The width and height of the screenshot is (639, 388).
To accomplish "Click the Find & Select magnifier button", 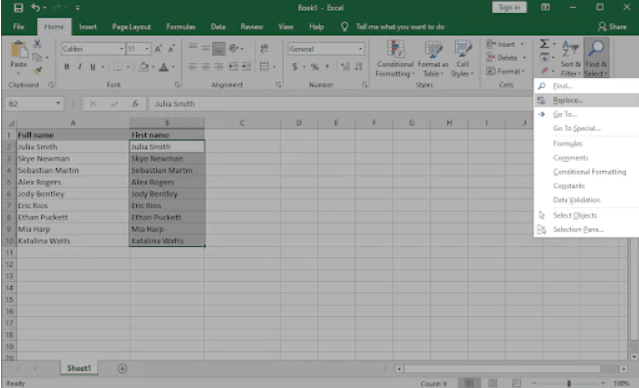I will (x=596, y=58).
